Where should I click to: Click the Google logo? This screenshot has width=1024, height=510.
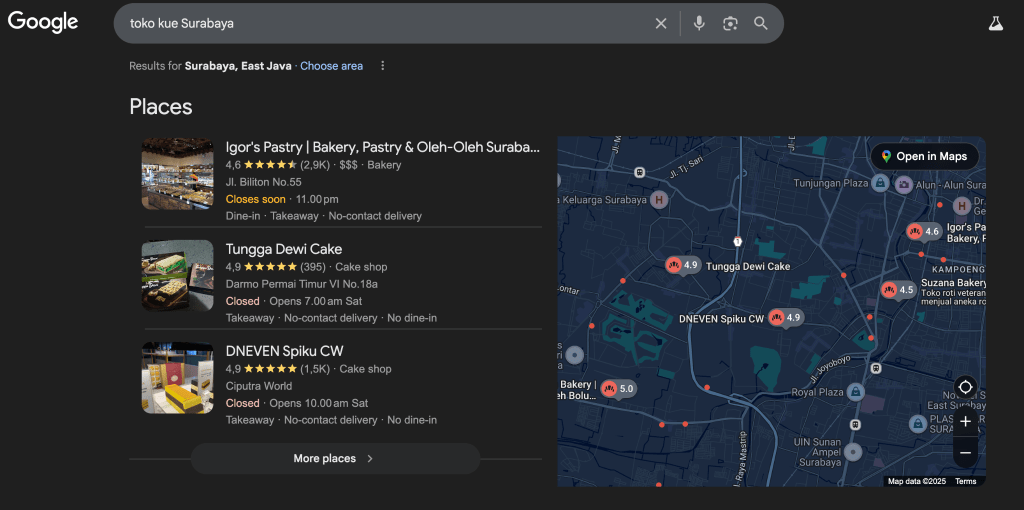pyautogui.click(x=43, y=22)
